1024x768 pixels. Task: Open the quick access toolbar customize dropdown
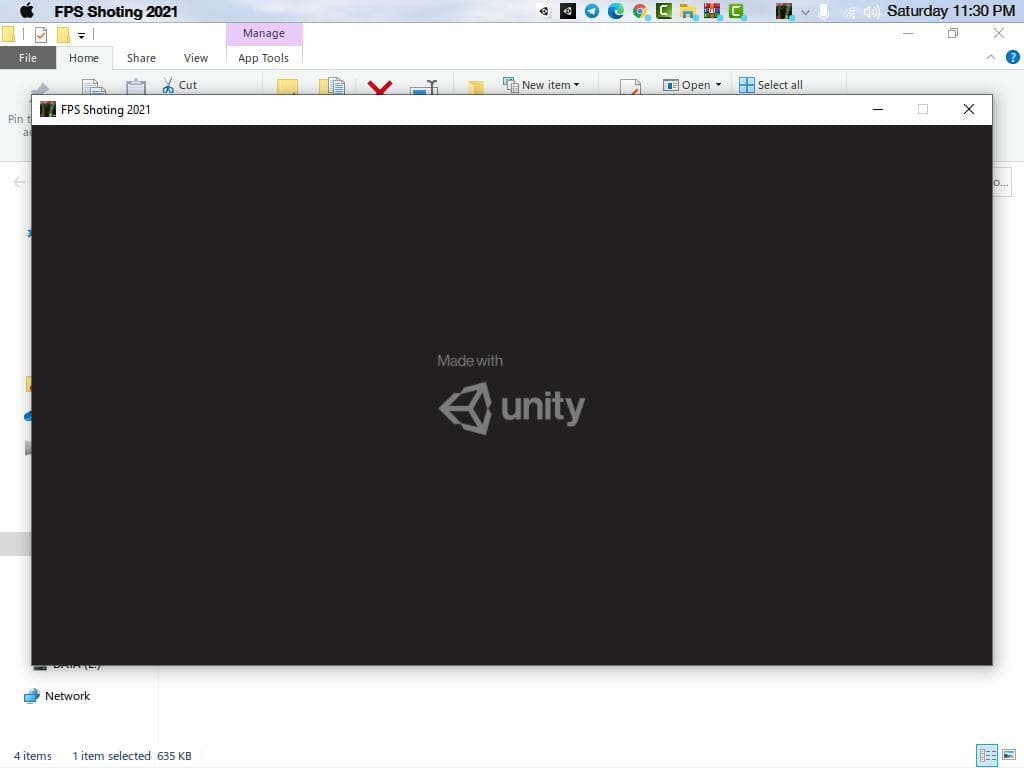[x=82, y=35]
